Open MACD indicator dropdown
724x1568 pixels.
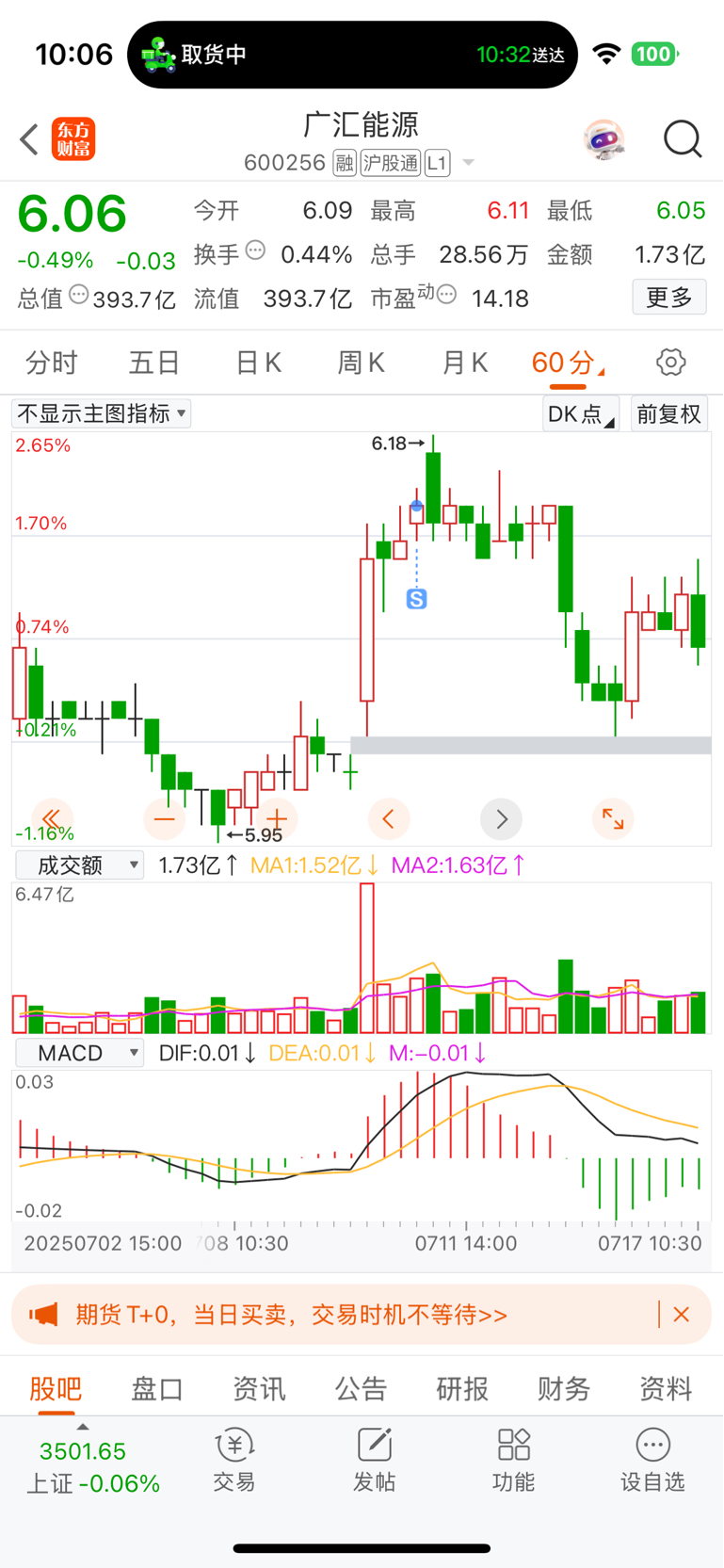coord(79,1053)
